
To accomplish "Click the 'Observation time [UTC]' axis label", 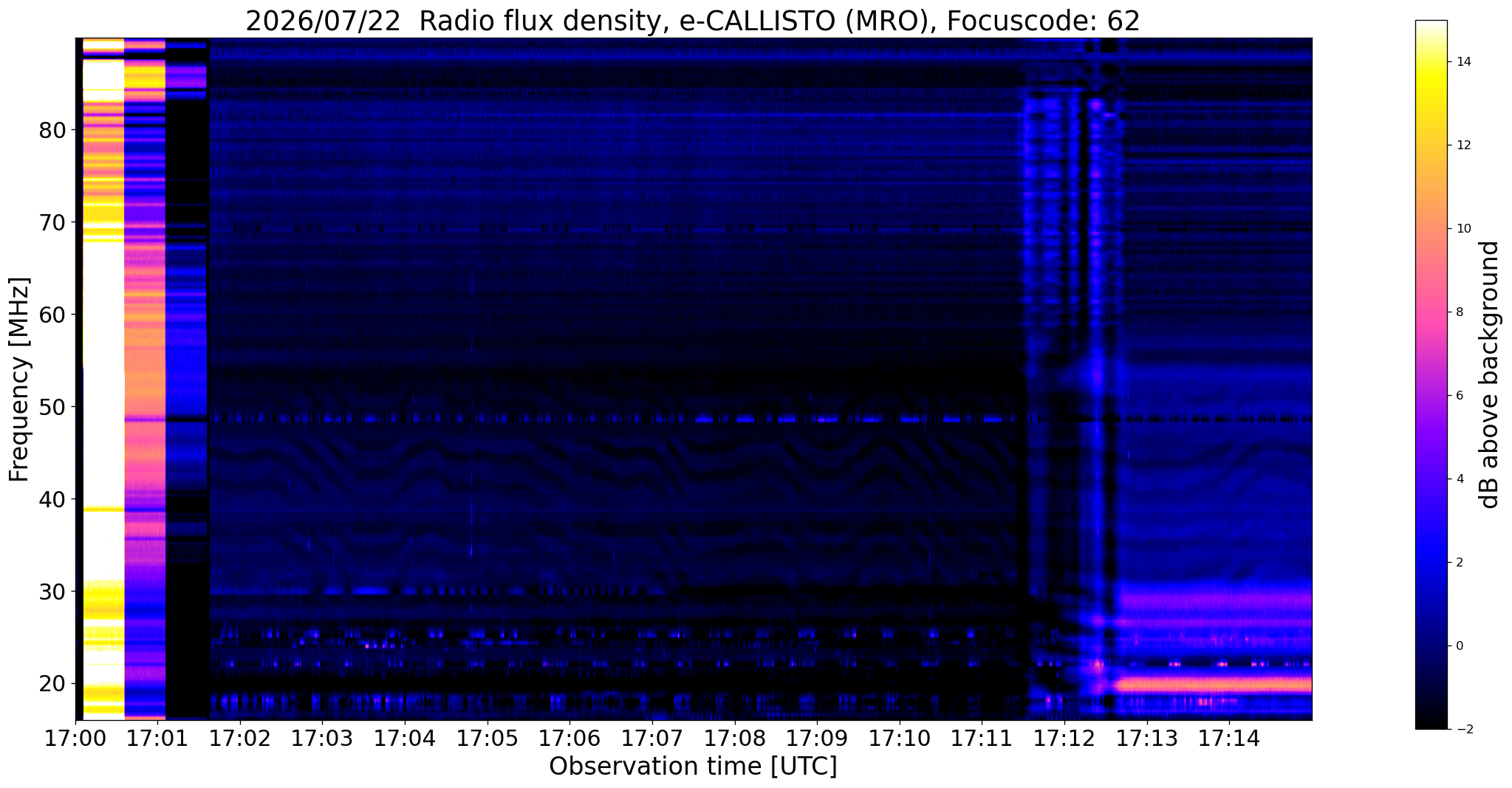I will (693, 766).
